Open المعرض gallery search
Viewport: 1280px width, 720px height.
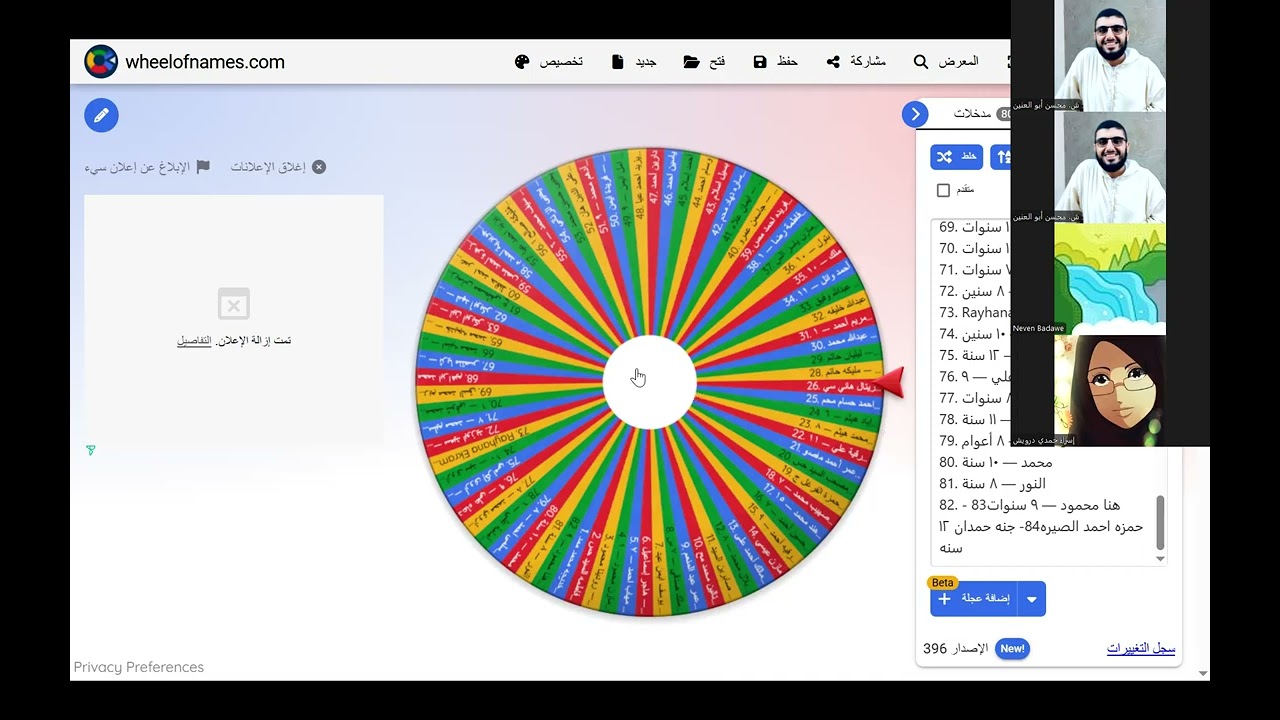click(x=946, y=62)
